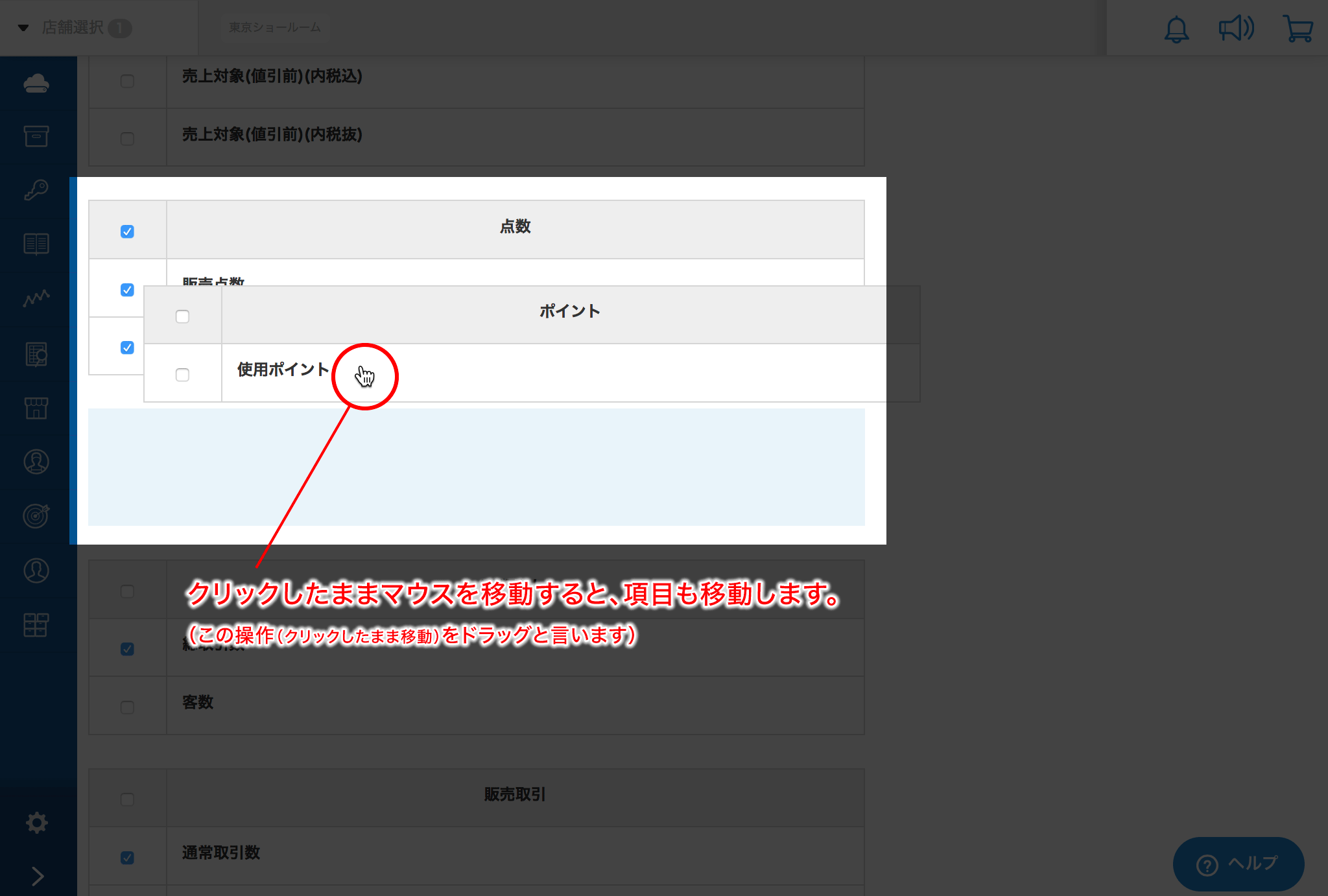Viewport: 1328px width, 896px height.
Task: Open the shopping cart icon
Action: 1298,29
